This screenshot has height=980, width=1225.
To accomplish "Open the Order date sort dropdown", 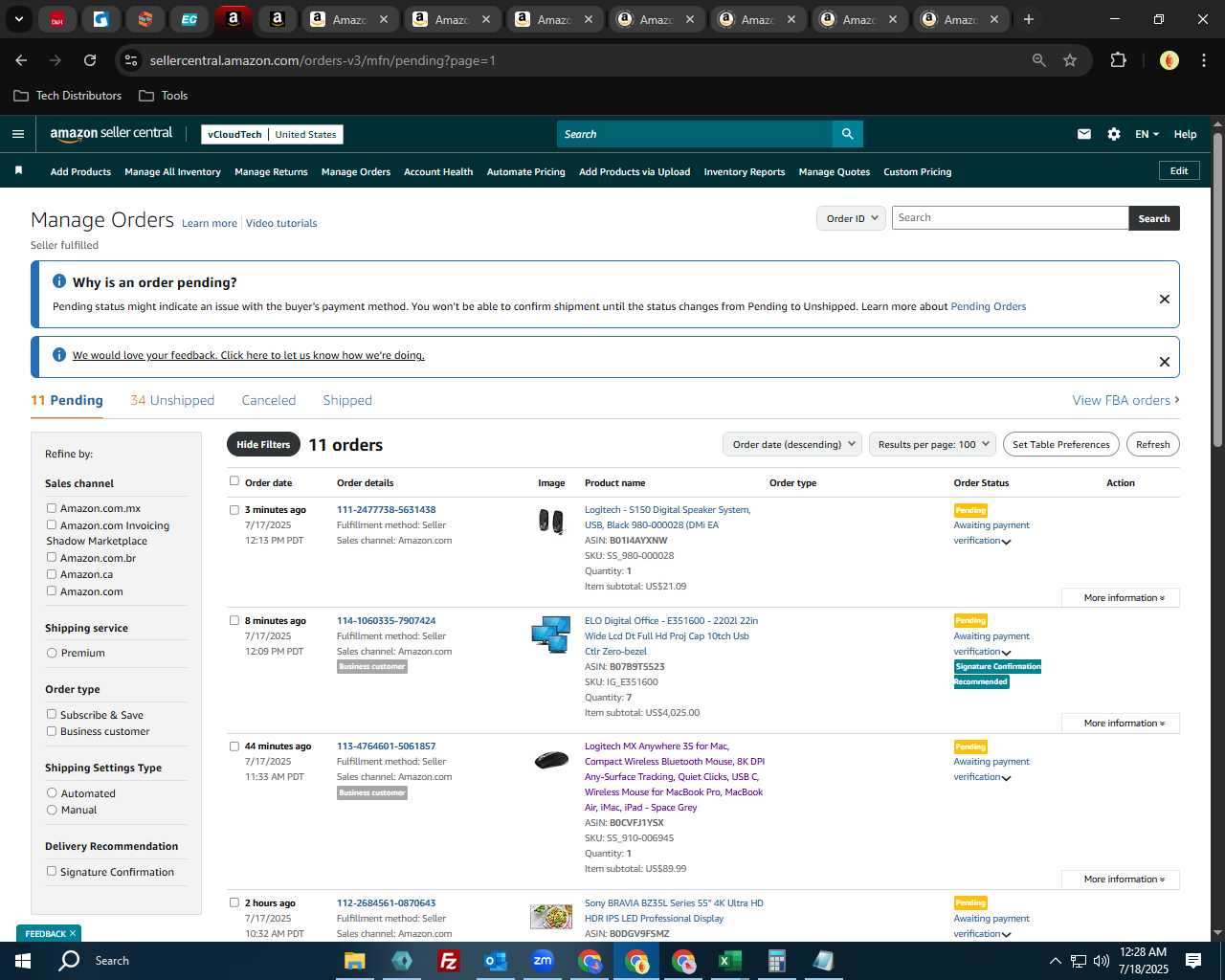I will tap(792, 444).
